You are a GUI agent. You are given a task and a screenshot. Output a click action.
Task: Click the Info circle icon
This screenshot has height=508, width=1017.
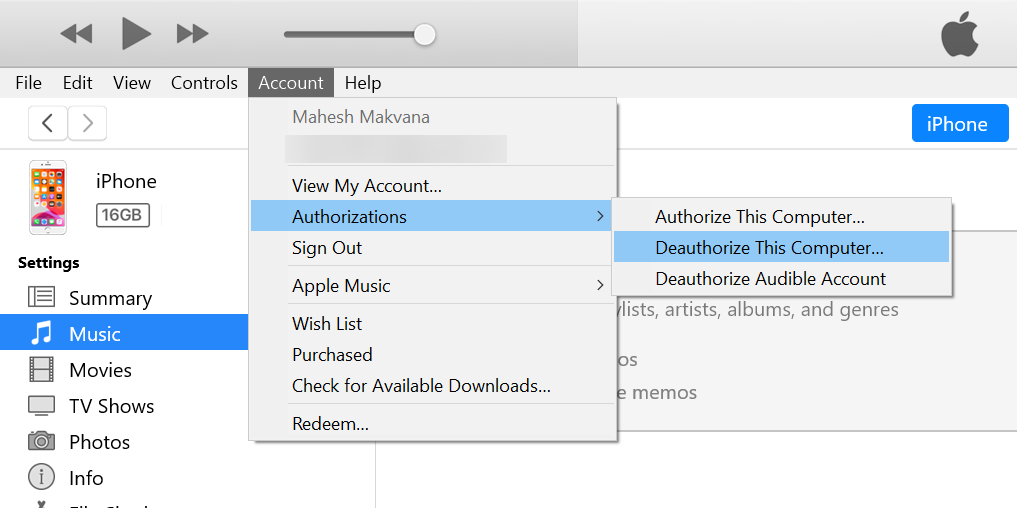(x=42, y=478)
